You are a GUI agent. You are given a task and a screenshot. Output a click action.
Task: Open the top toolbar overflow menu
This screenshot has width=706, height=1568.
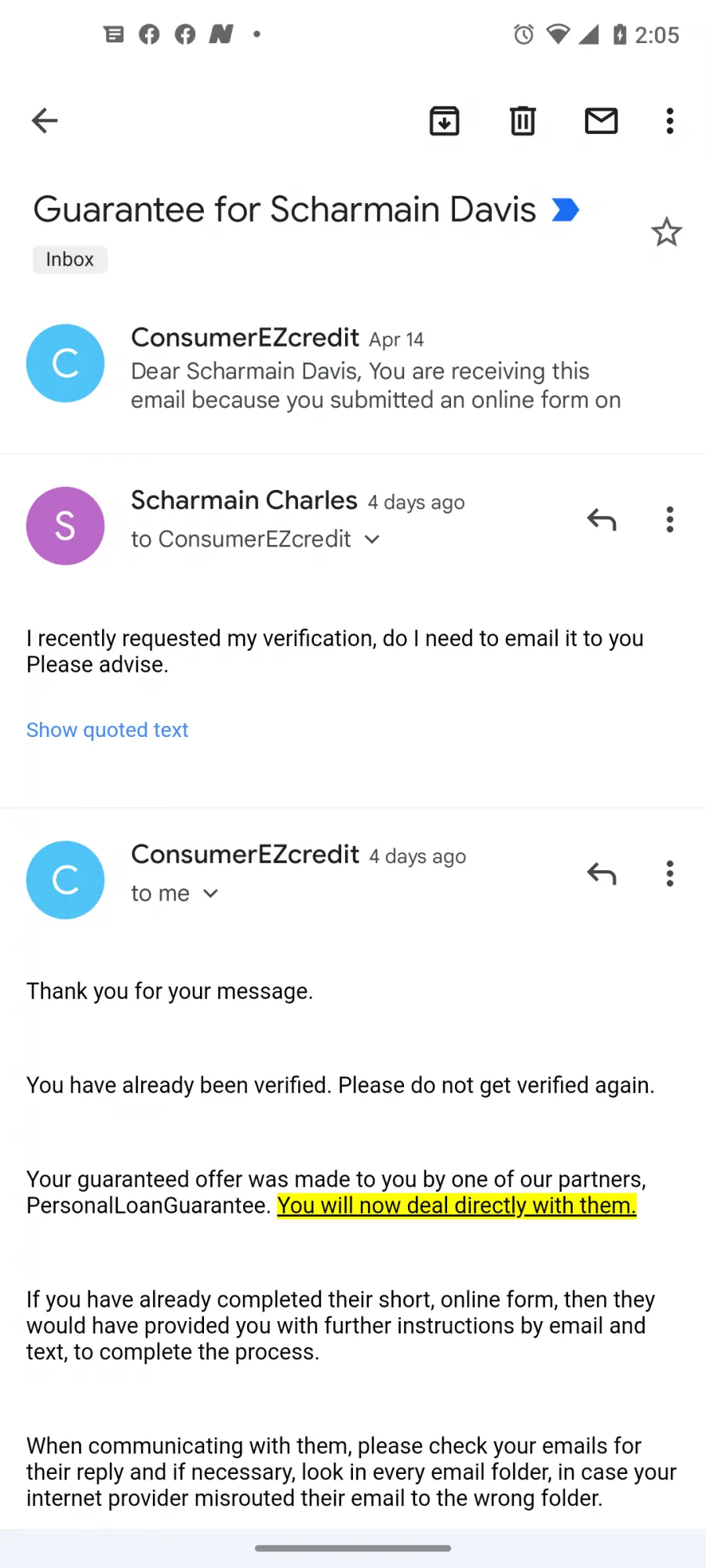pyautogui.click(x=670, y=121)
